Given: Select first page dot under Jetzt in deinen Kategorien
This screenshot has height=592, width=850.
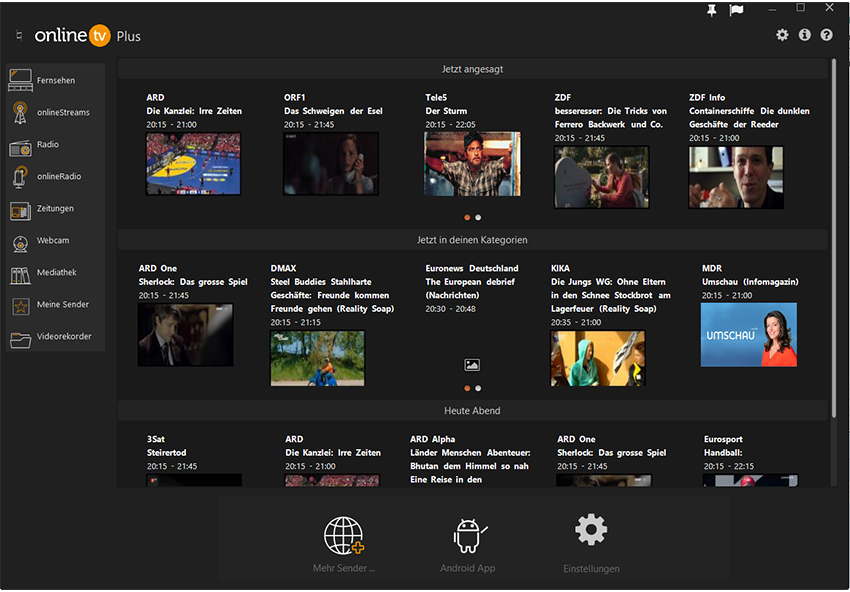Looking at the screenshot, I should pyautogui.click(x=467, y=388).
